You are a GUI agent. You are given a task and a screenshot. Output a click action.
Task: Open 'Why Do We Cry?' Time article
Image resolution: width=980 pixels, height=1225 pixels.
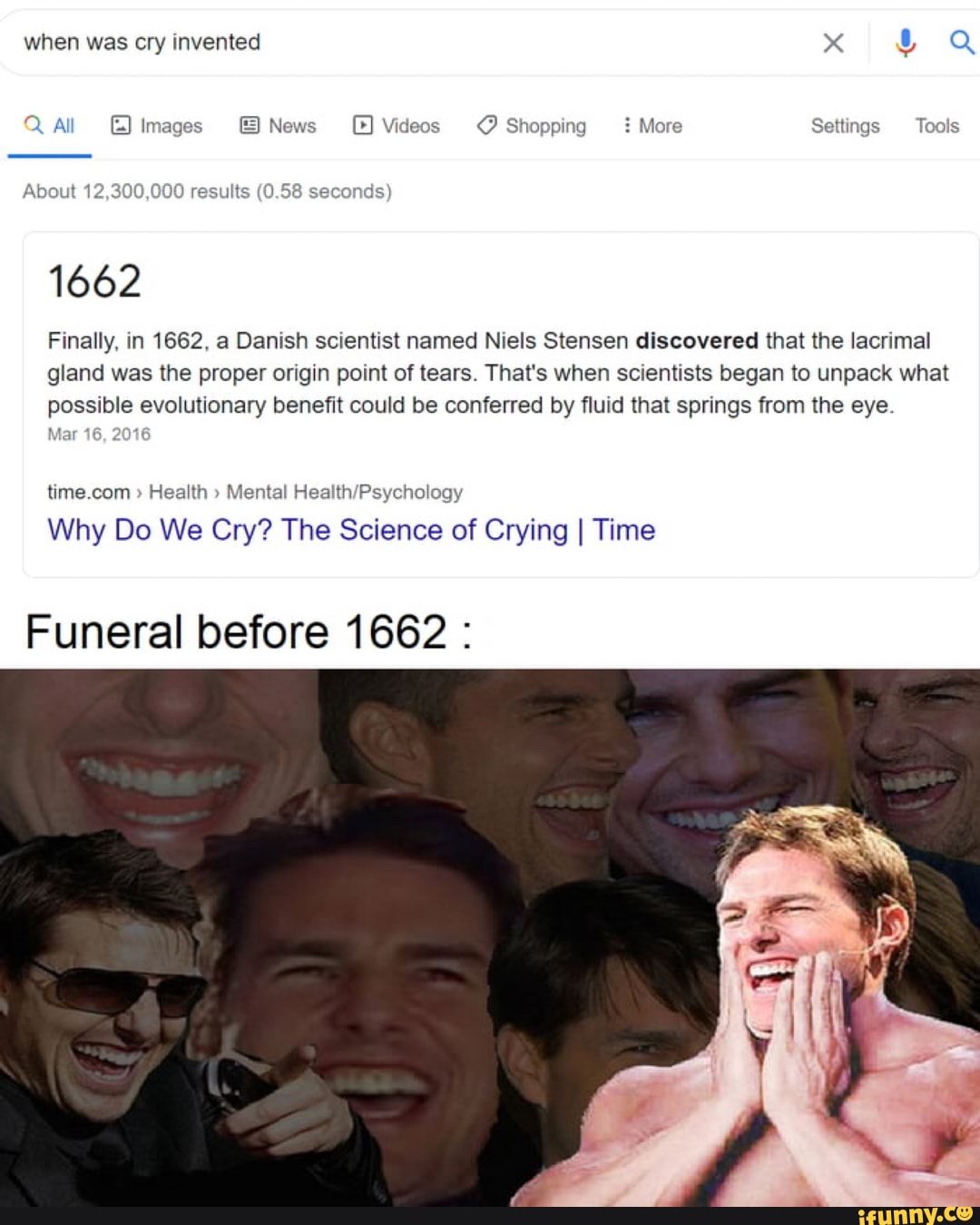click(x=351, y=530)
